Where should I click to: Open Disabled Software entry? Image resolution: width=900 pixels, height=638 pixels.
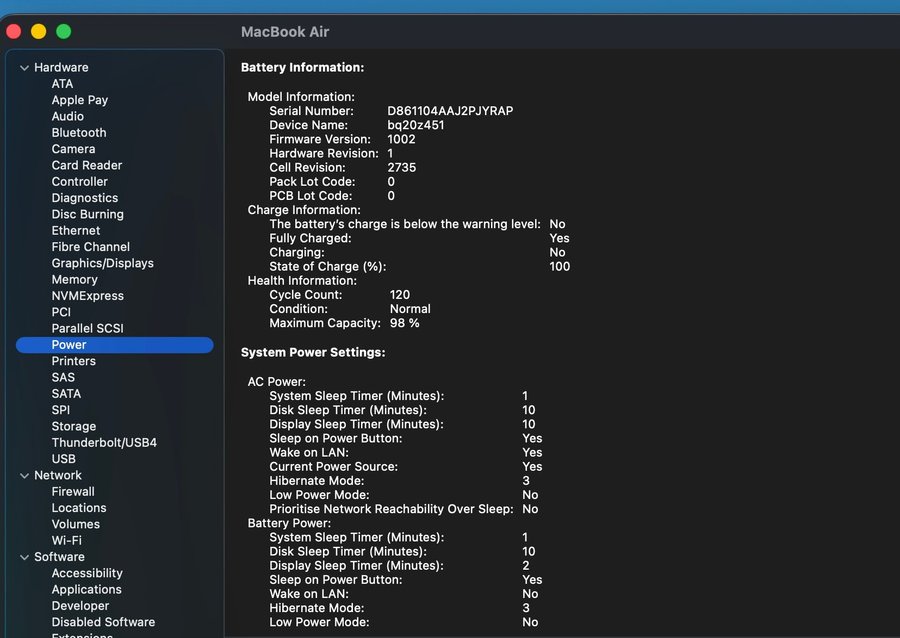click(103, 622)
